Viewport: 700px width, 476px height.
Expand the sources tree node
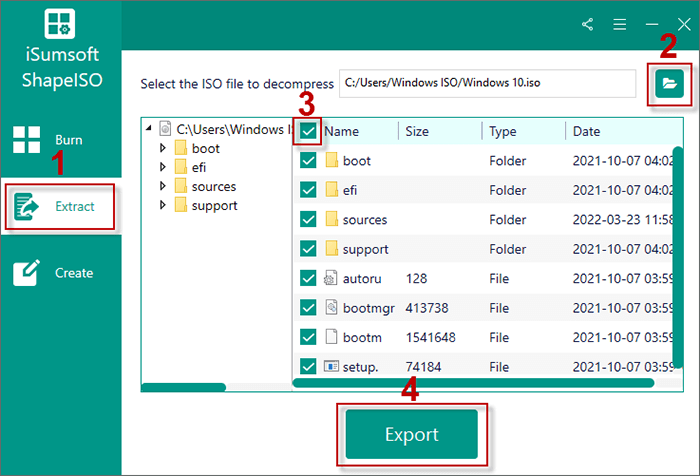pyautogui.click(x=163, y=187)
